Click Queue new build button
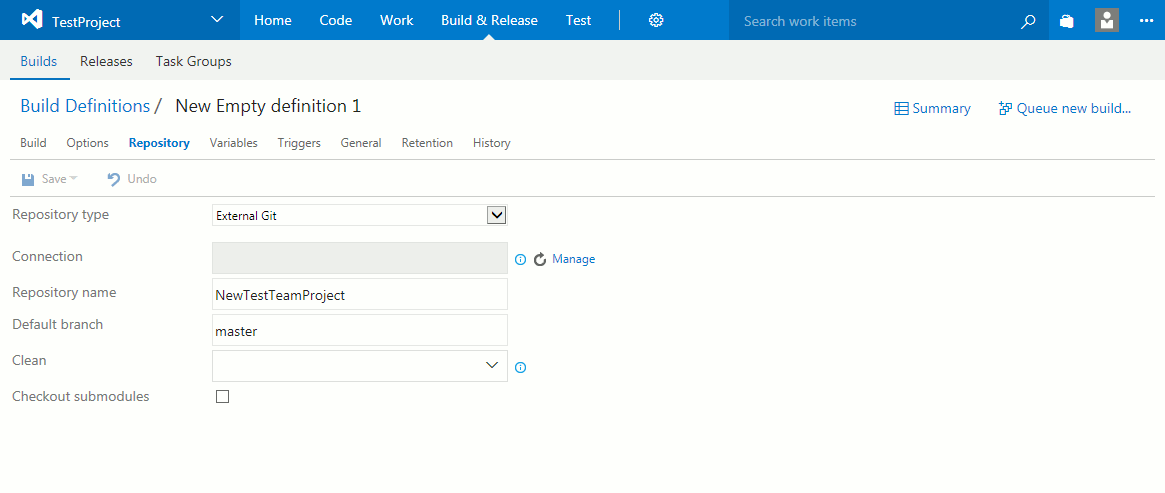The height and width of the screenshot is (493, 1165). tap(1065, 108)
